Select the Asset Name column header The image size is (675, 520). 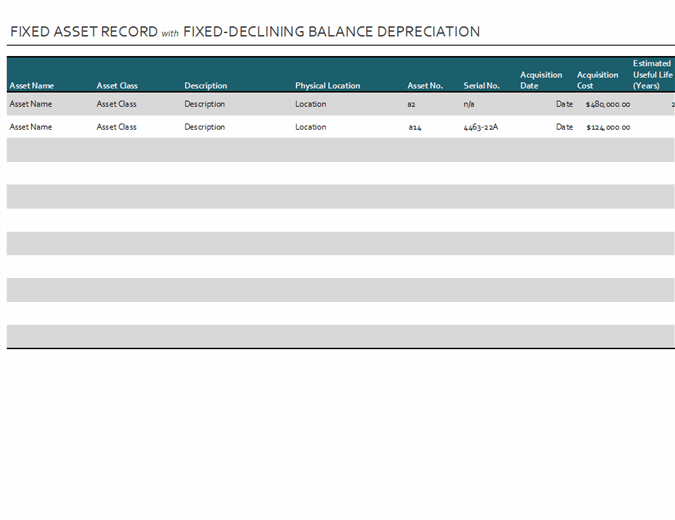tap(31, 86)
